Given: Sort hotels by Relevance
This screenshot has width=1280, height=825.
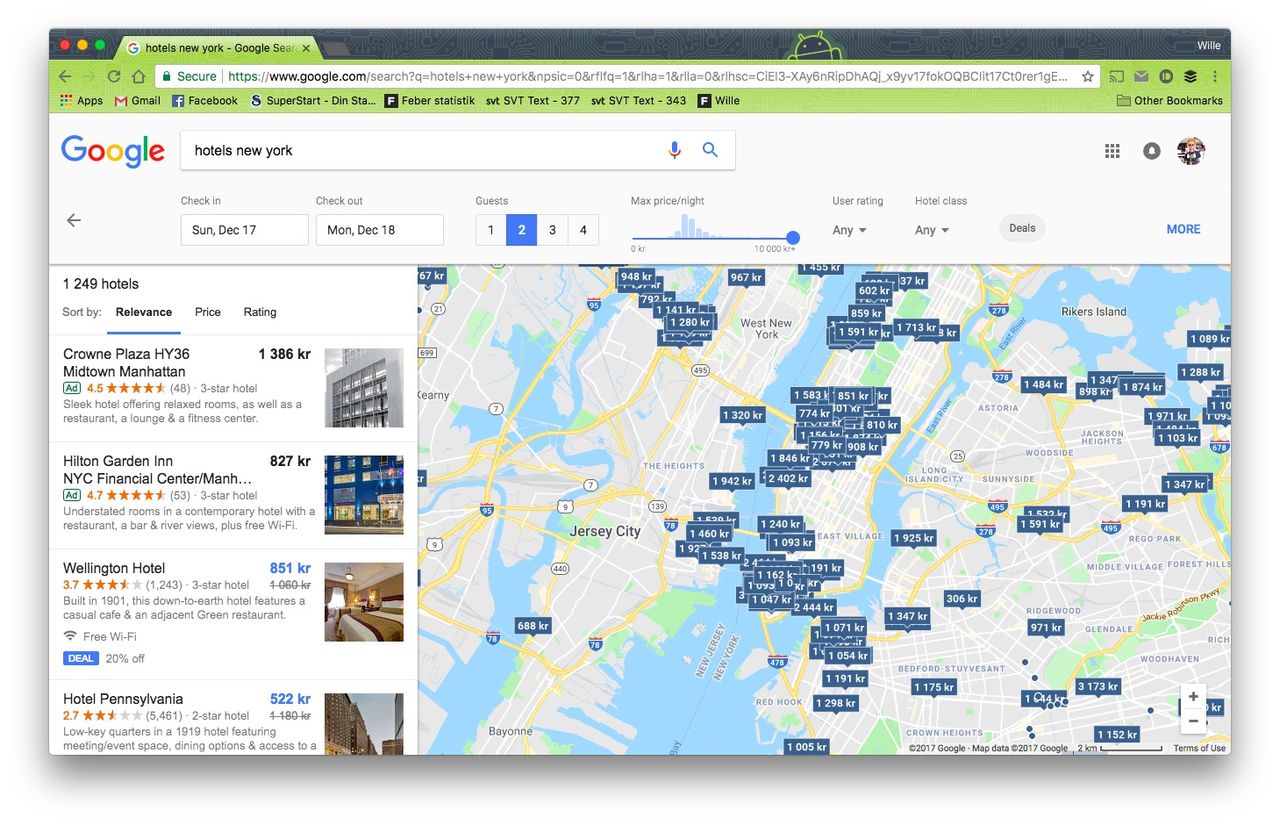Looking at the screenshot, I should (x=144, y=312).
